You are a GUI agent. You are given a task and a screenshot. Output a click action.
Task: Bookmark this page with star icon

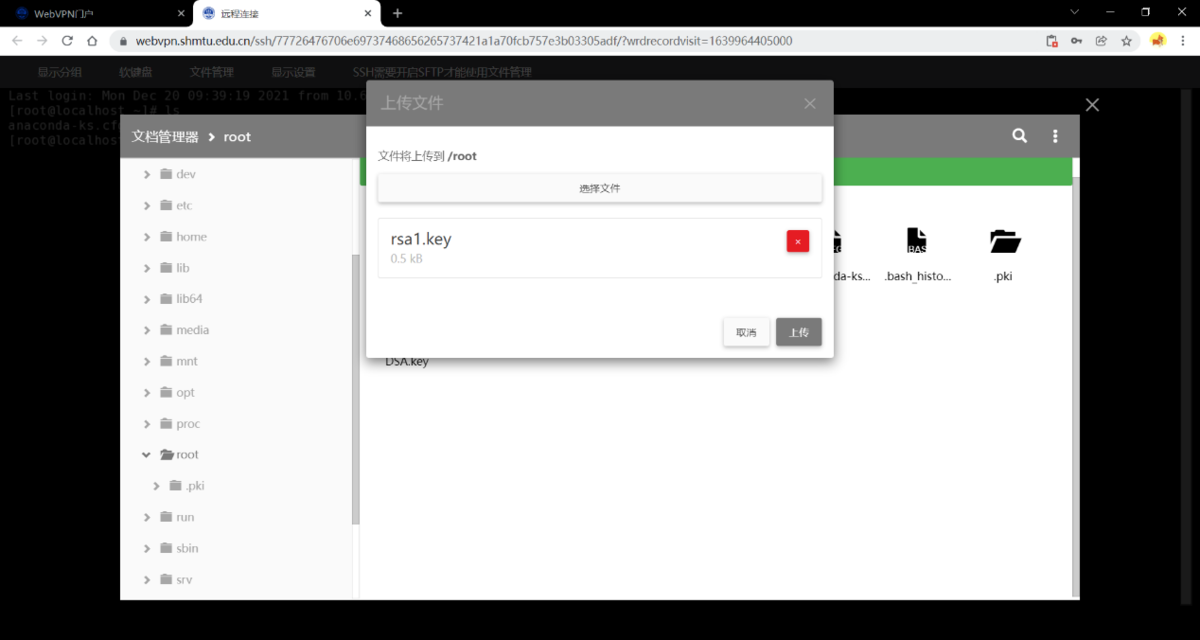1126,41
